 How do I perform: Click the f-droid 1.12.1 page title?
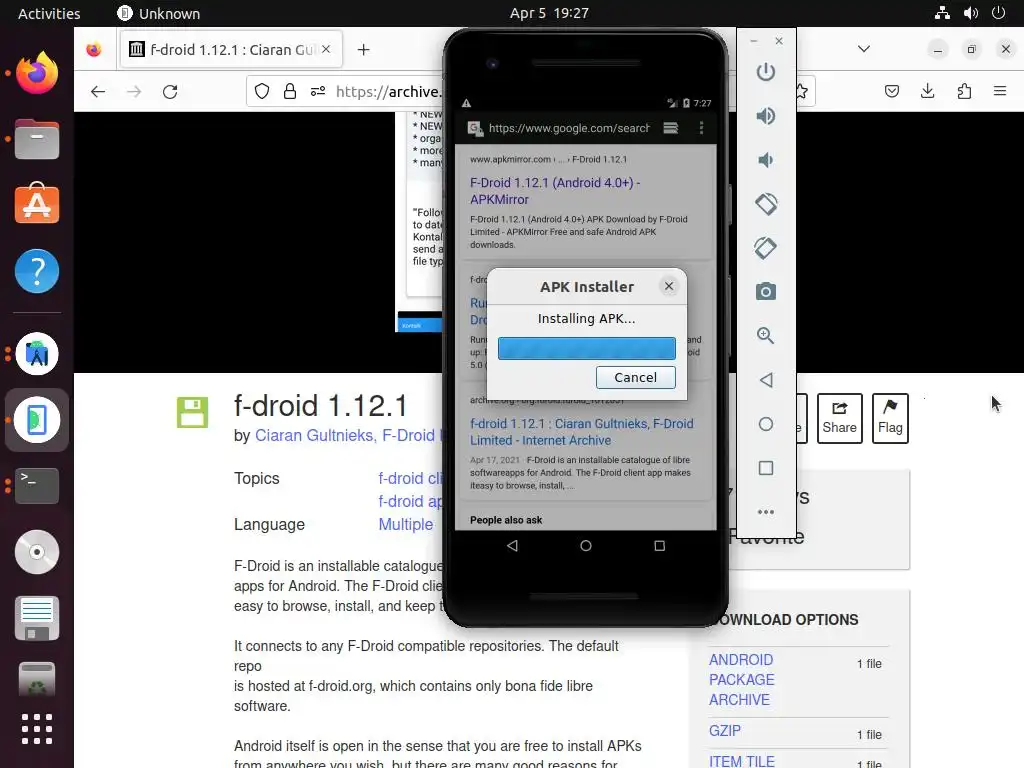(x=321, y=406)
